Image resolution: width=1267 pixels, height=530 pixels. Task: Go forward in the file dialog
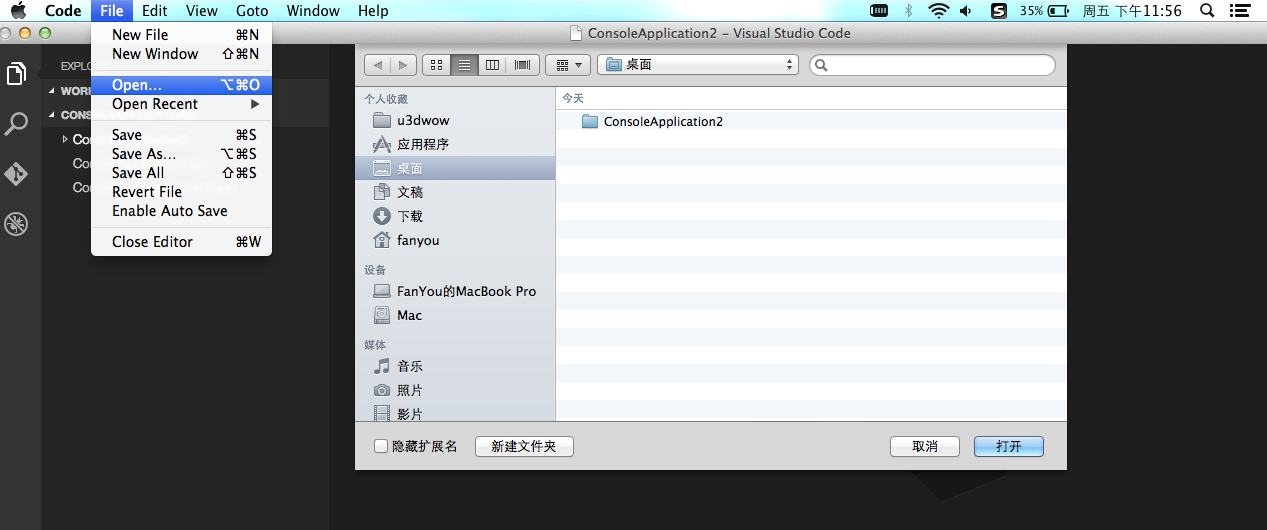[403, 65]
